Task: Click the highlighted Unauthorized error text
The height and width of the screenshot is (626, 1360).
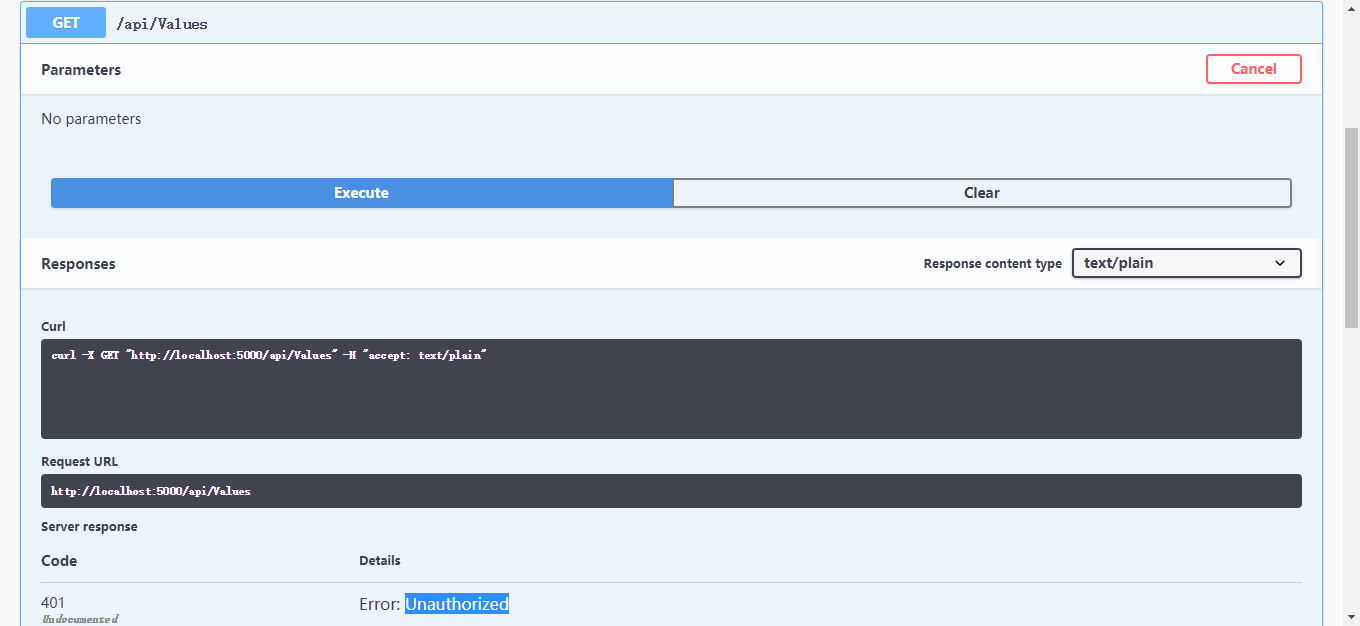Action: (456, 604)
